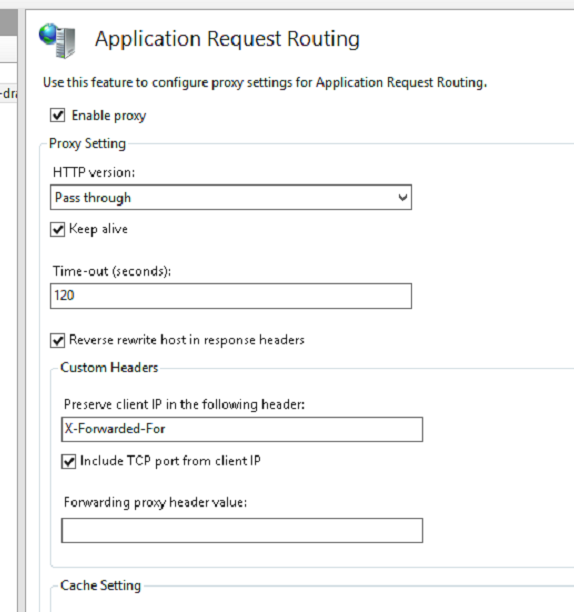Click the Forwarding proxy header value label

click(155, 502)
